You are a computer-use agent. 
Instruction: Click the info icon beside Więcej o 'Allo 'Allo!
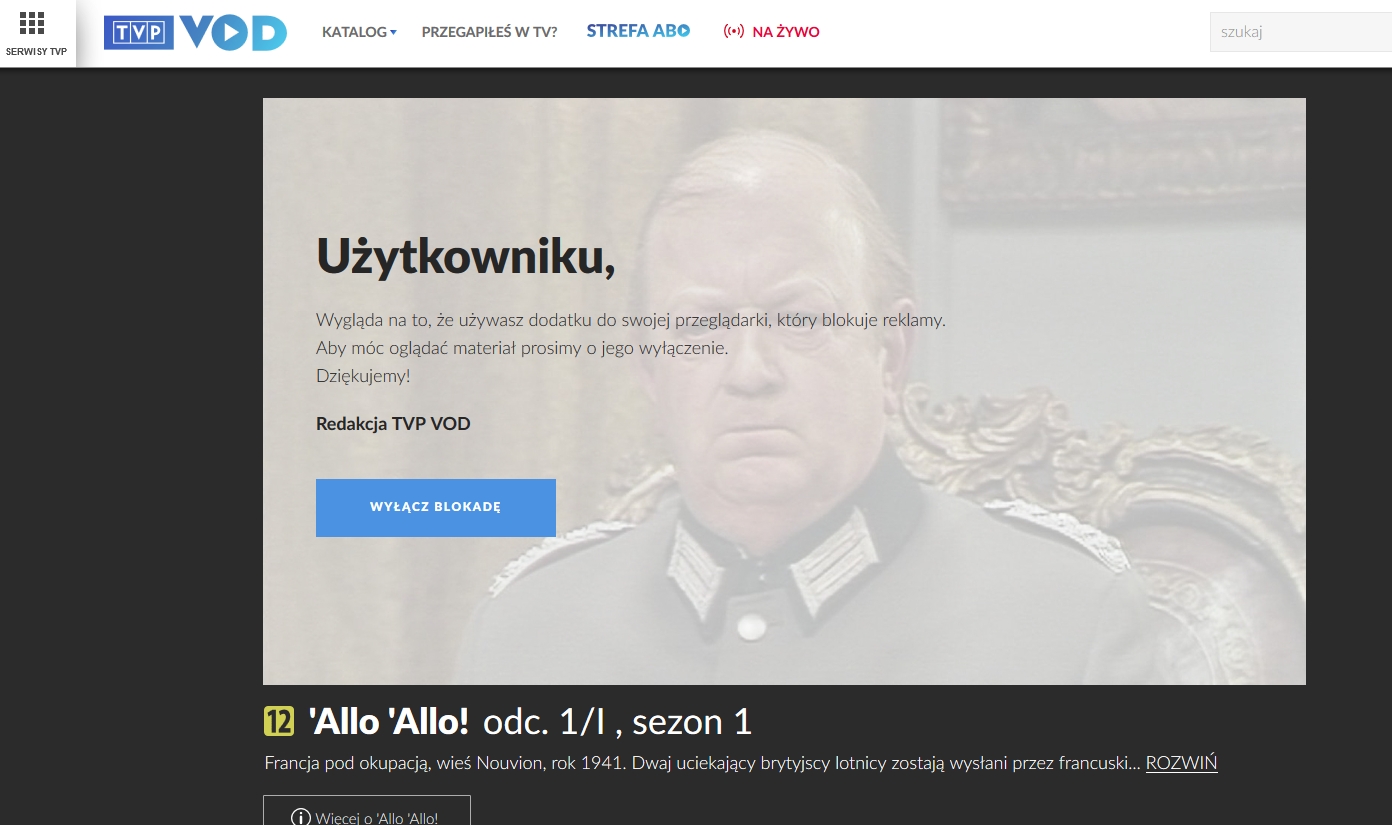pyautogui.click(x=300, y=818)
